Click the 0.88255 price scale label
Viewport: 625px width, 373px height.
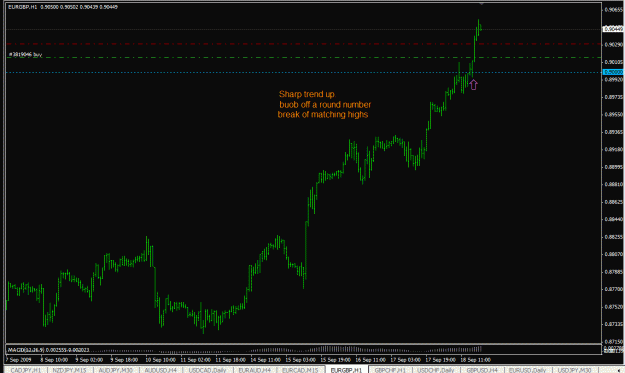(613, 237)
